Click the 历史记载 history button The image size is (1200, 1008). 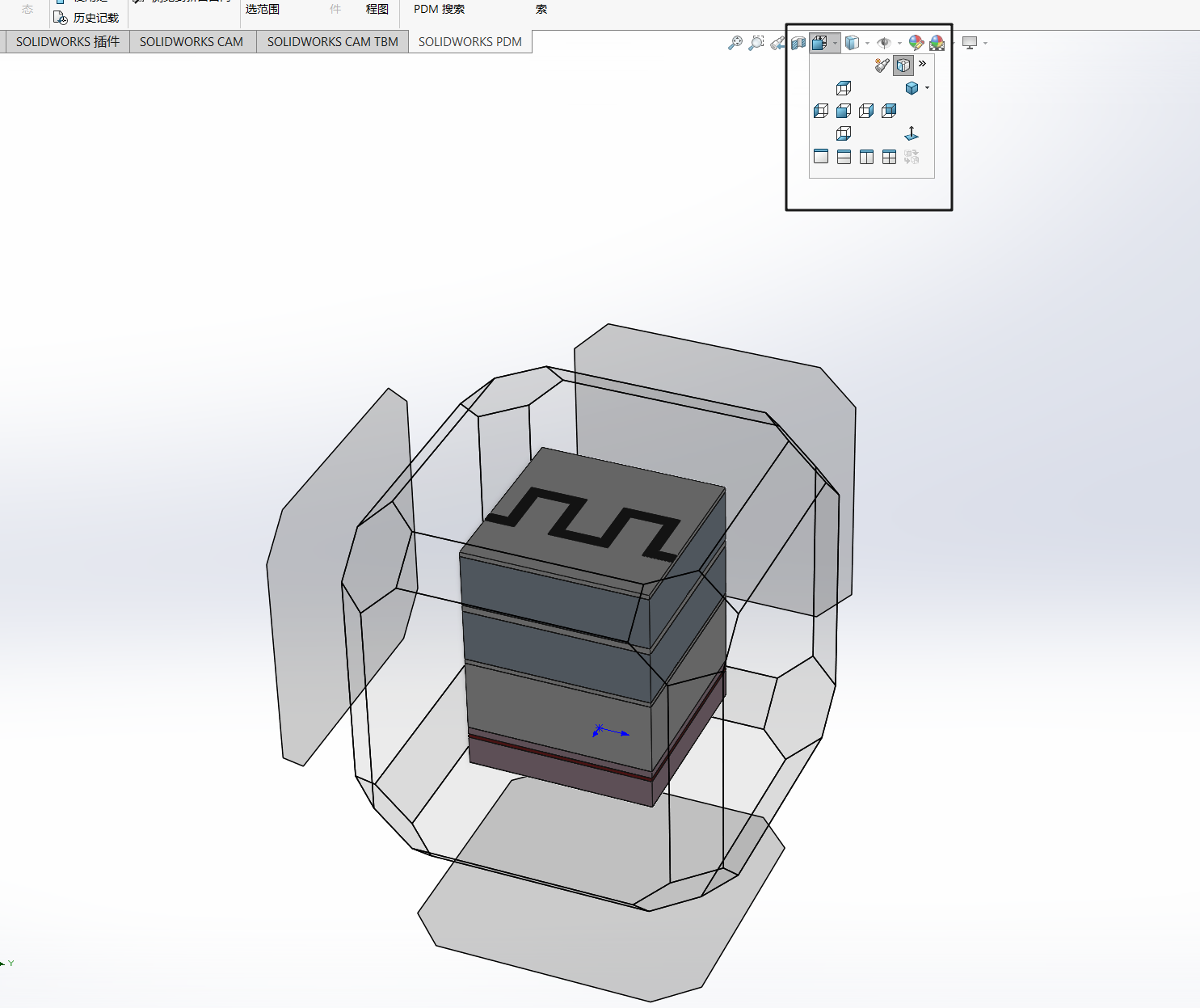tap(87, 18)
